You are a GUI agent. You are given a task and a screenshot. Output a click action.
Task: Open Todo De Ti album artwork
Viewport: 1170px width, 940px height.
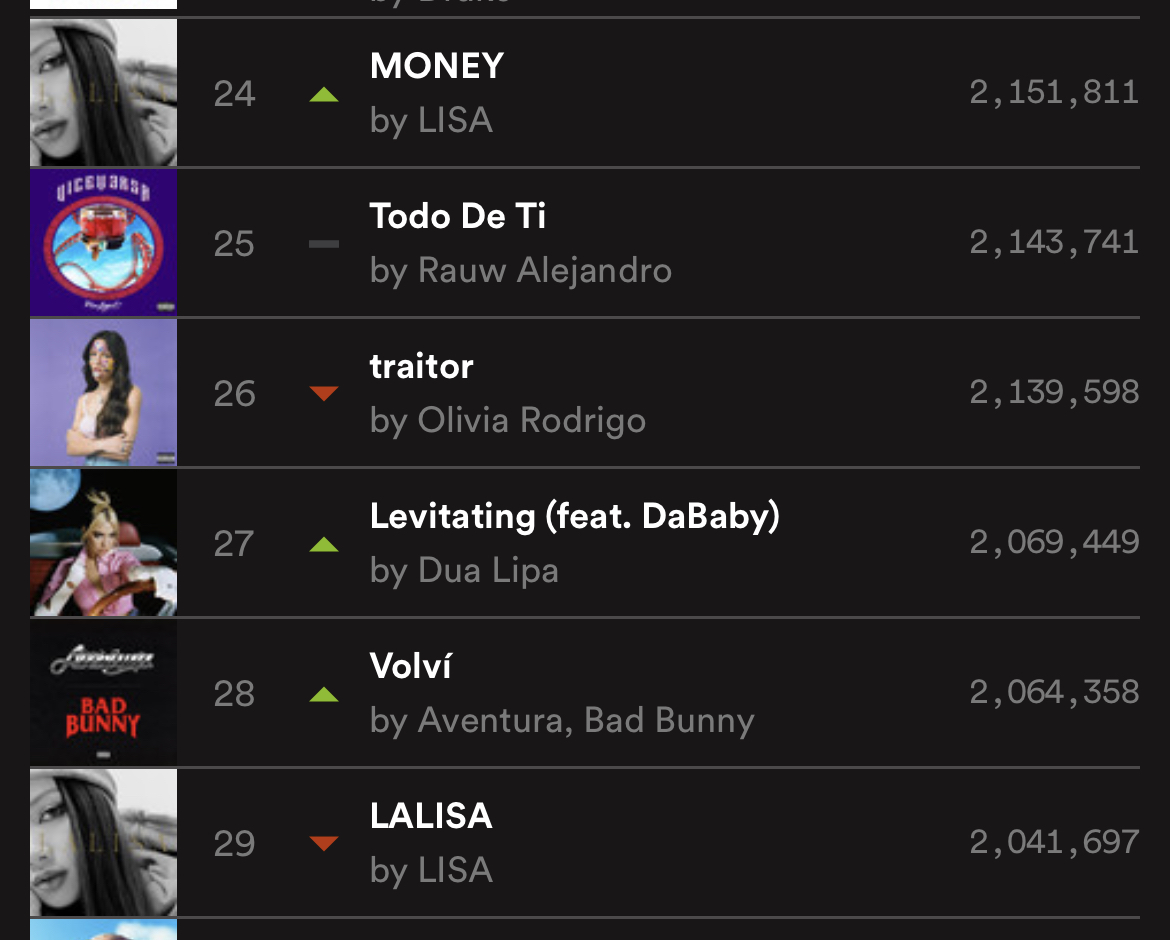pyautogui.click(x=104, y=242)
